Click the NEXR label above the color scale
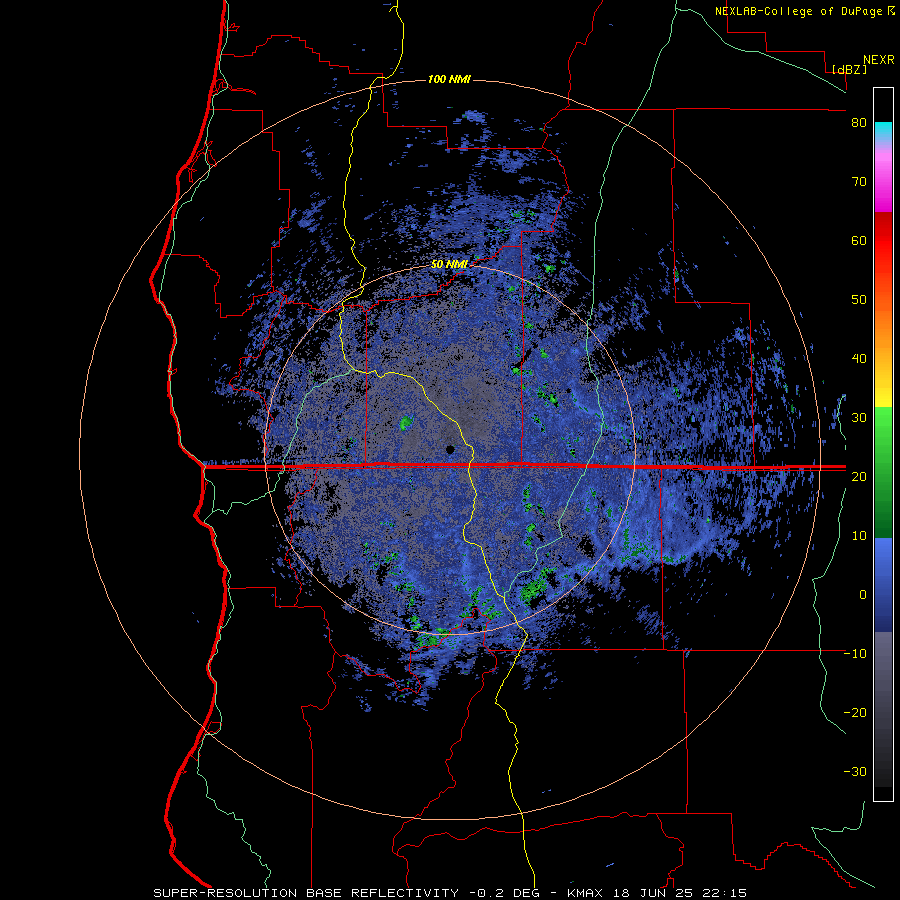 [879, 60]
